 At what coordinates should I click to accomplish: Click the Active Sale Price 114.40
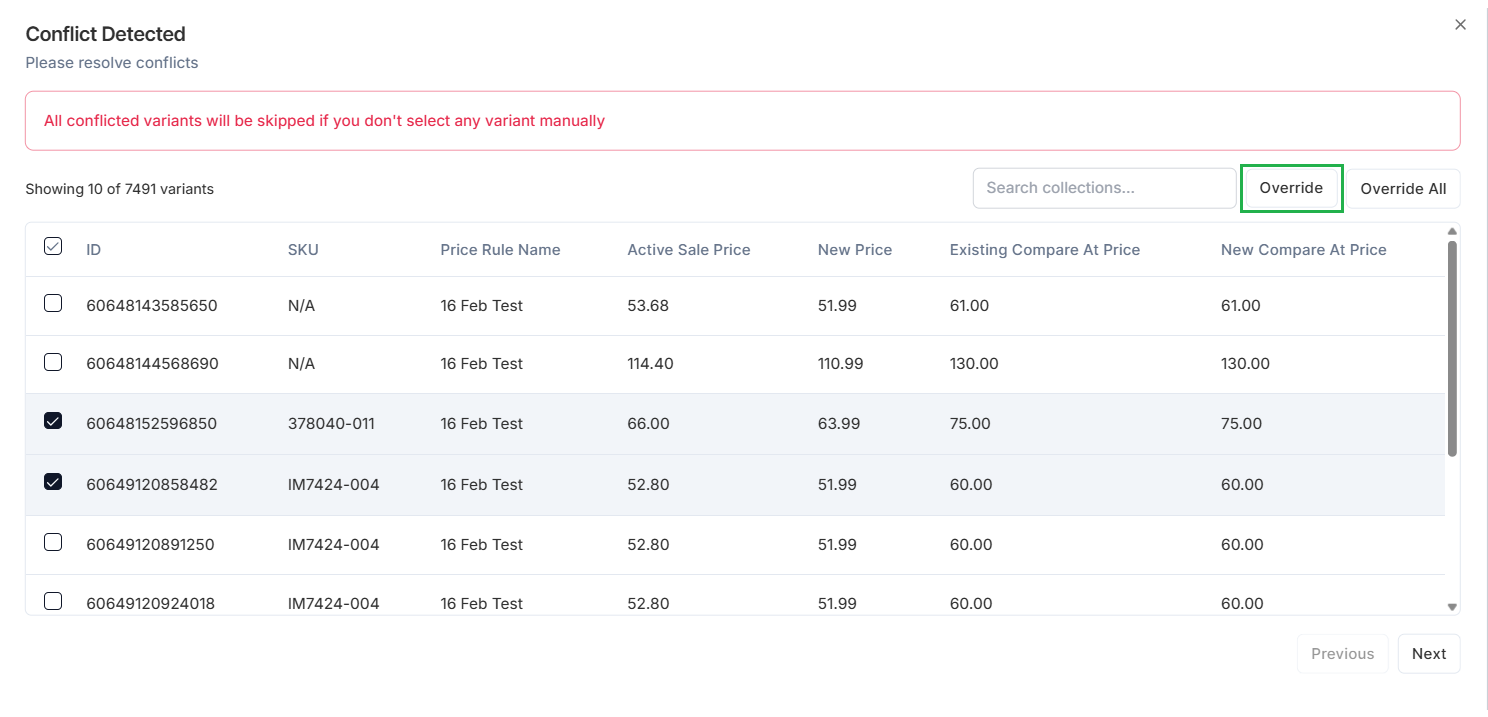click(x=650, y=364)
